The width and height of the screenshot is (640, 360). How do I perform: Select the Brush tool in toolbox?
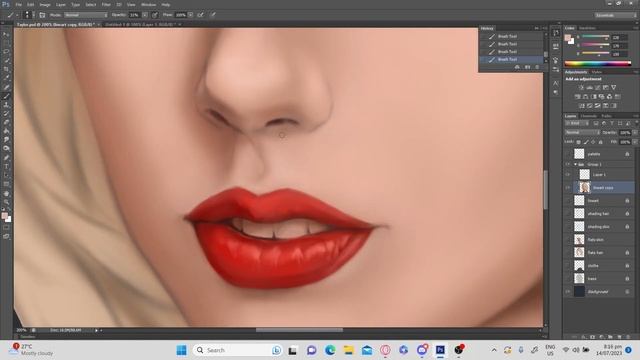click(6, 96)
